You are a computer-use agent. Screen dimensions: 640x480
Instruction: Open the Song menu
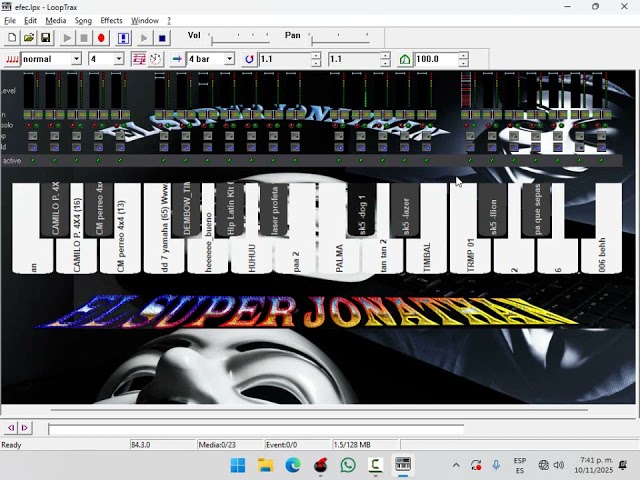[x=83, y=20]
